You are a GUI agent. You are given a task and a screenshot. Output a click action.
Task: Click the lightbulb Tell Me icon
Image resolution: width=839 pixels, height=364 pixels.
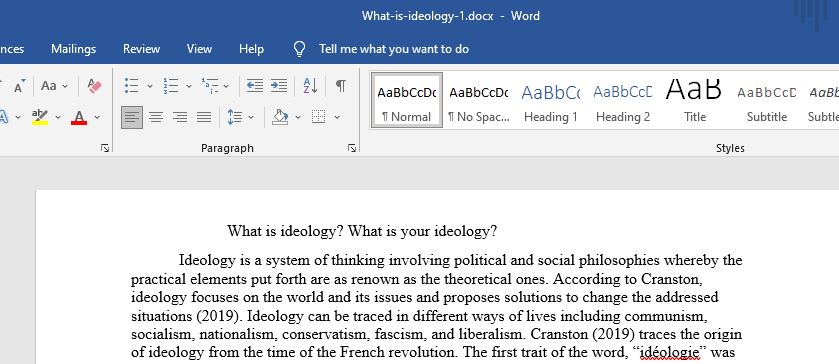[300, 49]
